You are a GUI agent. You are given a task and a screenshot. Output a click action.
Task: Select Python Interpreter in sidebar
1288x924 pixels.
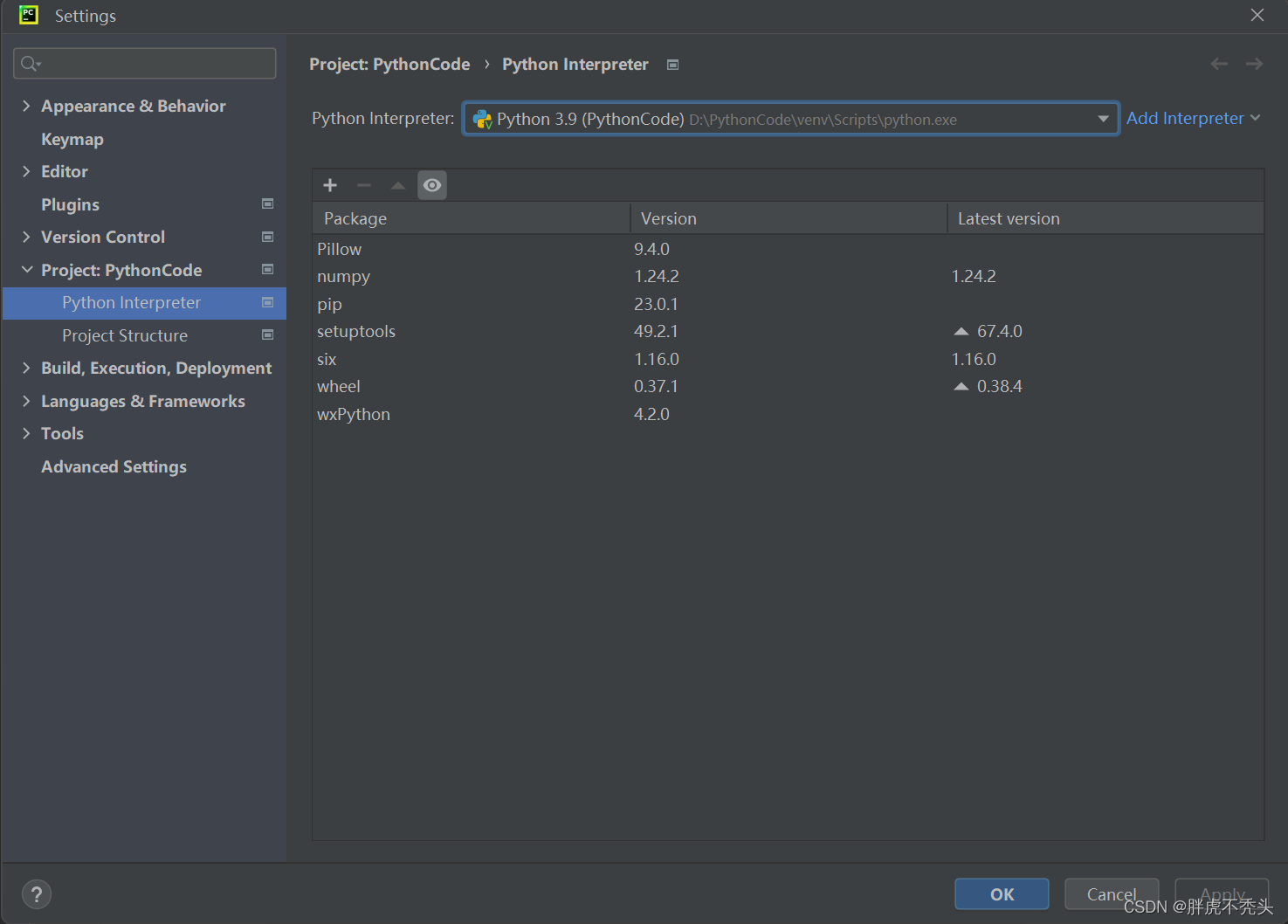pyautogui.click(x=144, y=302)
